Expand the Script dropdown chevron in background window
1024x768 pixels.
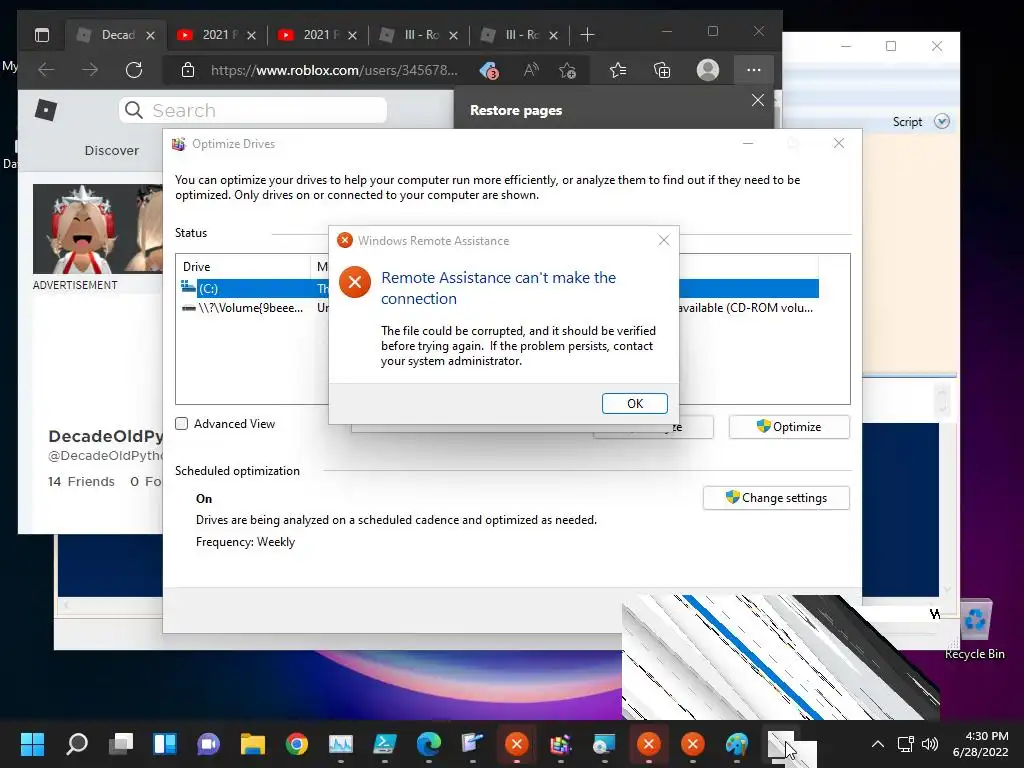pos(942,121)
